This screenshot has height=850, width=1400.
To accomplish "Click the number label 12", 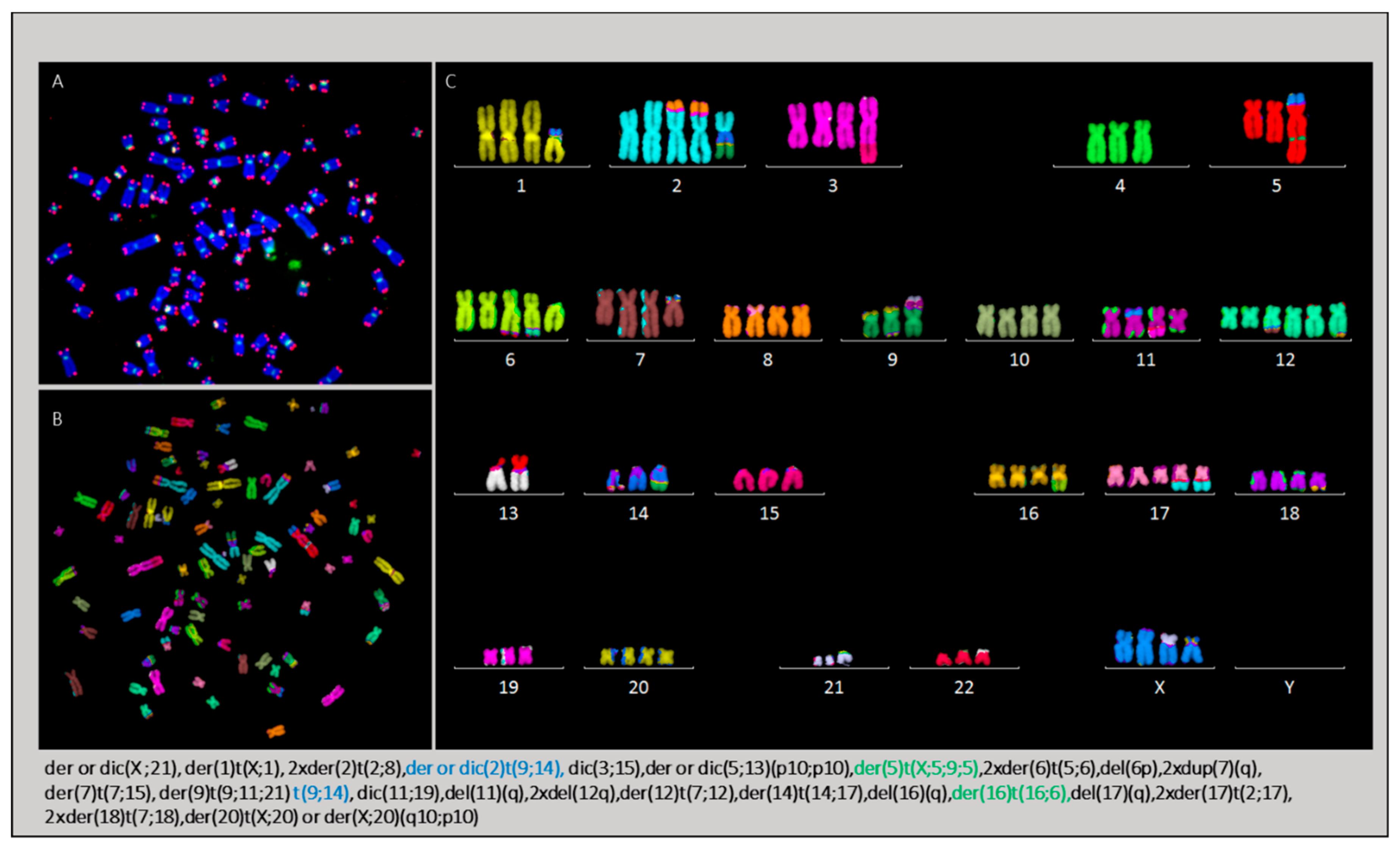I will (1285, 360).
